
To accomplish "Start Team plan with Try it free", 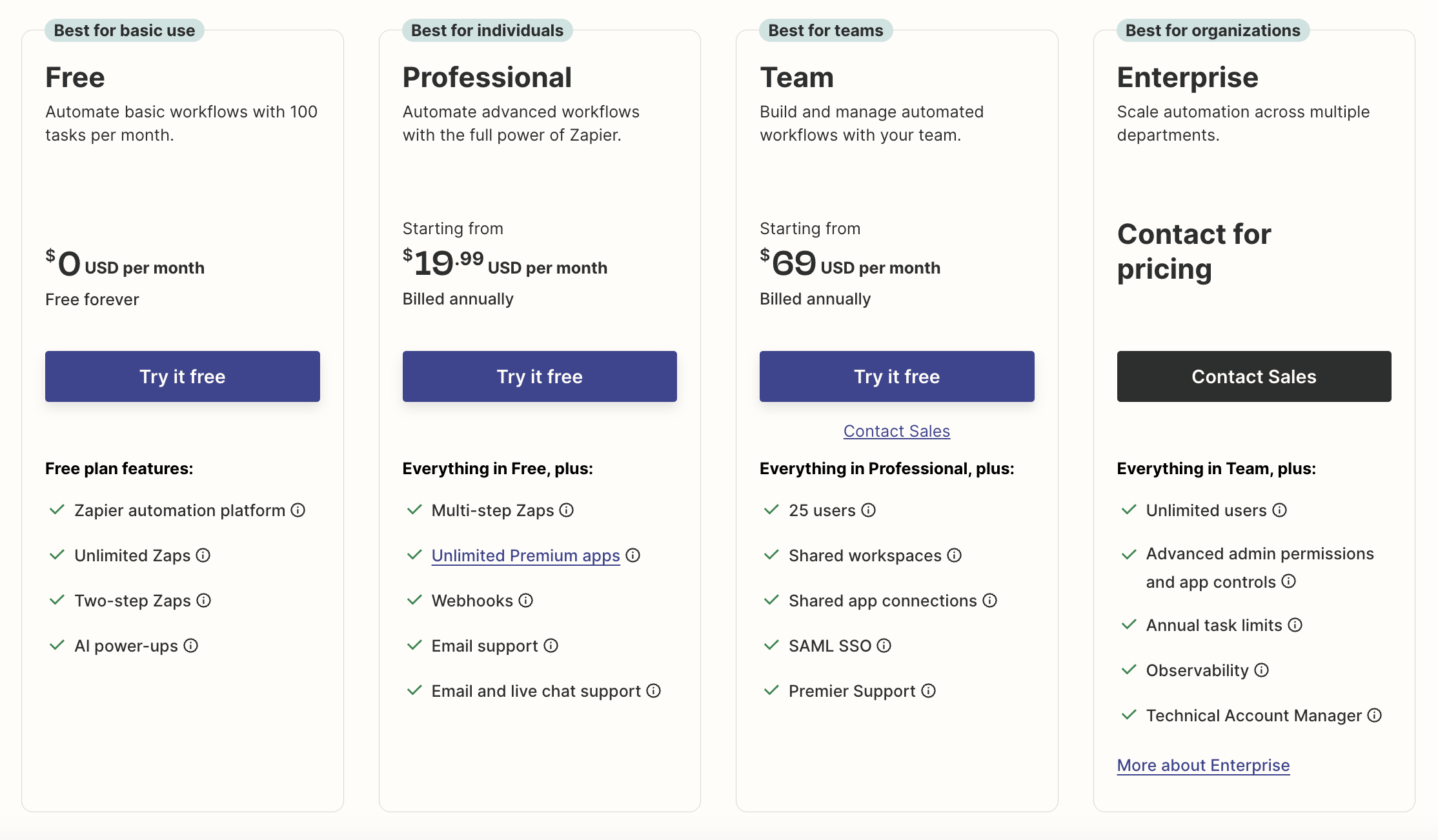I will (x=897, y=376).
